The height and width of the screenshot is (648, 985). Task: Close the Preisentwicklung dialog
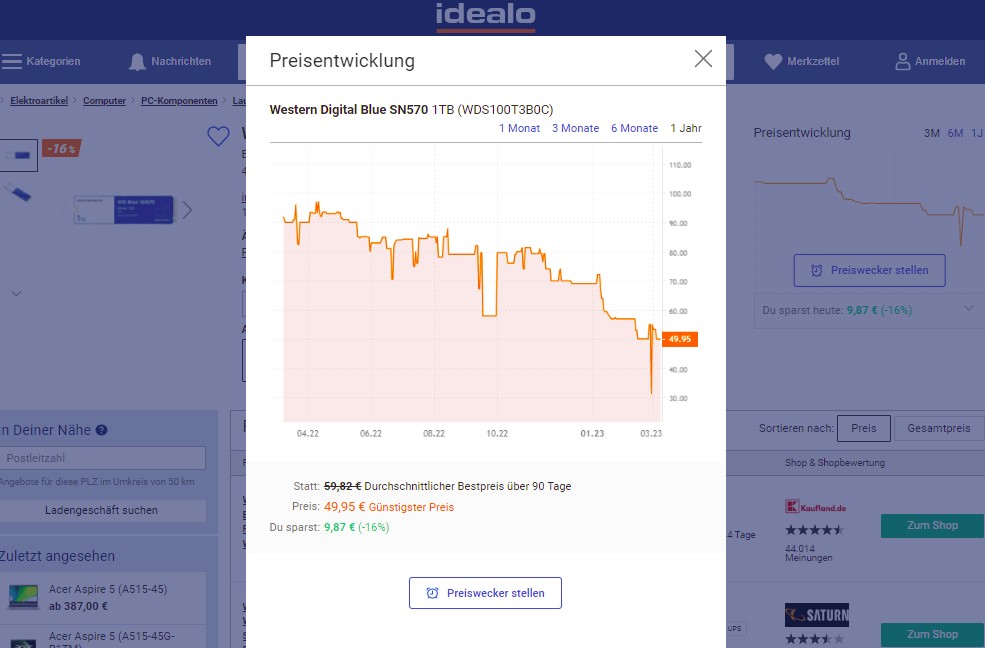703,59
